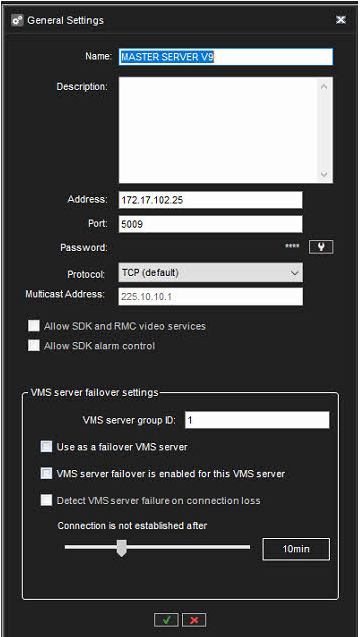Click the 10min timeout value box
This screenshot has height=637, width=361.
tap(296, 549)
